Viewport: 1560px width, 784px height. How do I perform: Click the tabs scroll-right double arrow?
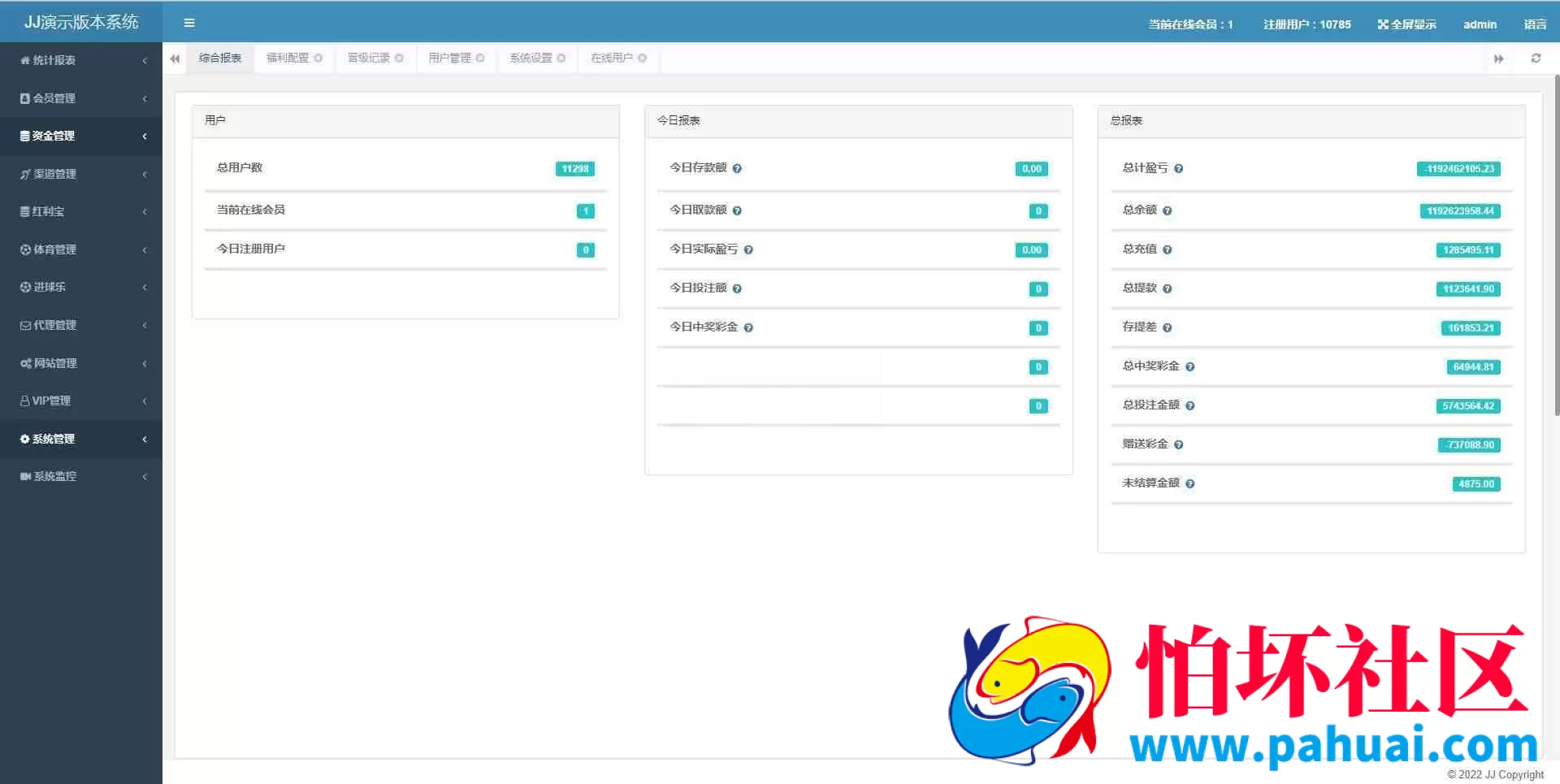click(1499, 58)
